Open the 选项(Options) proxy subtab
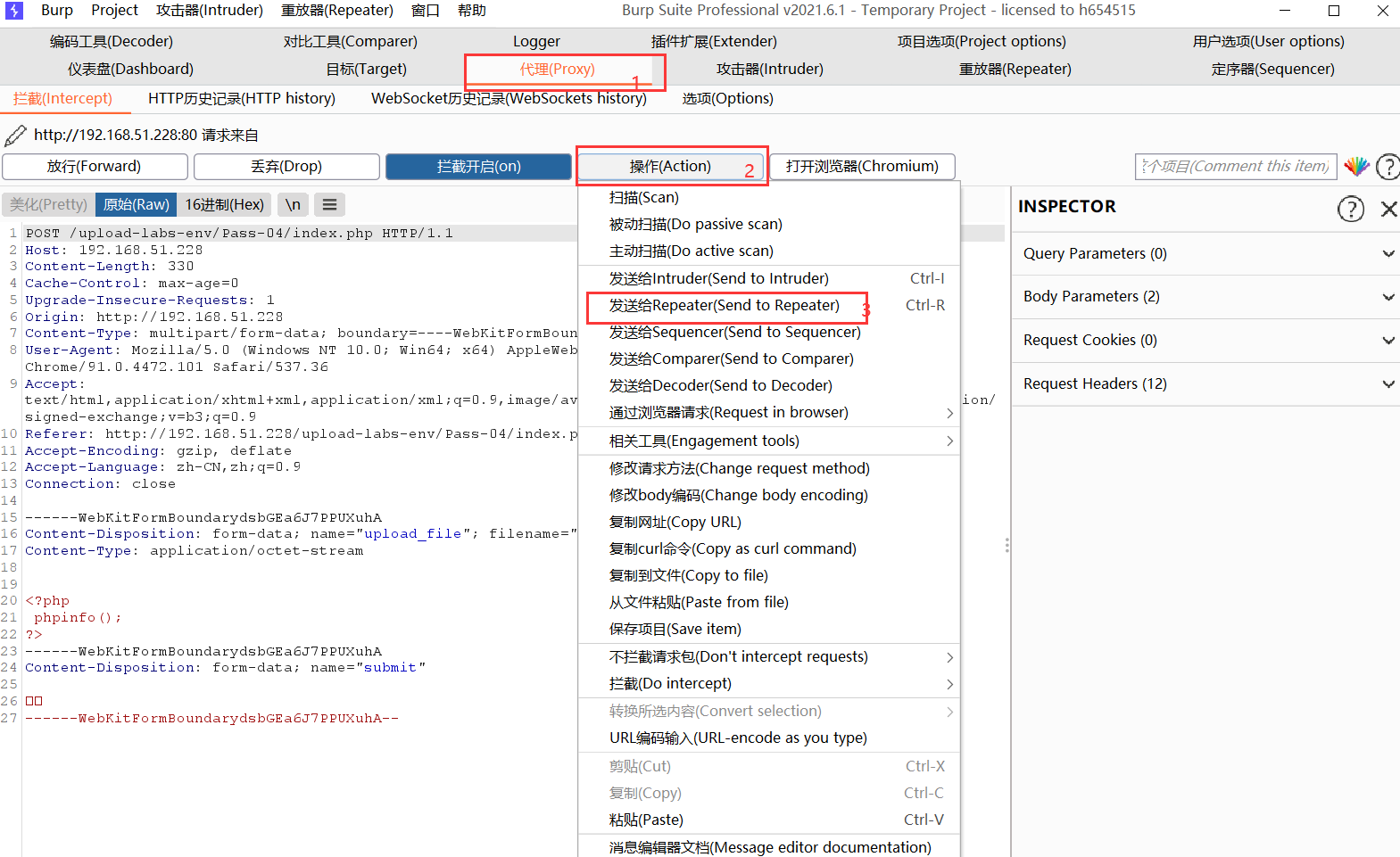The height and width of the screenshot is (857, 1400). click(x=728, y=99)
